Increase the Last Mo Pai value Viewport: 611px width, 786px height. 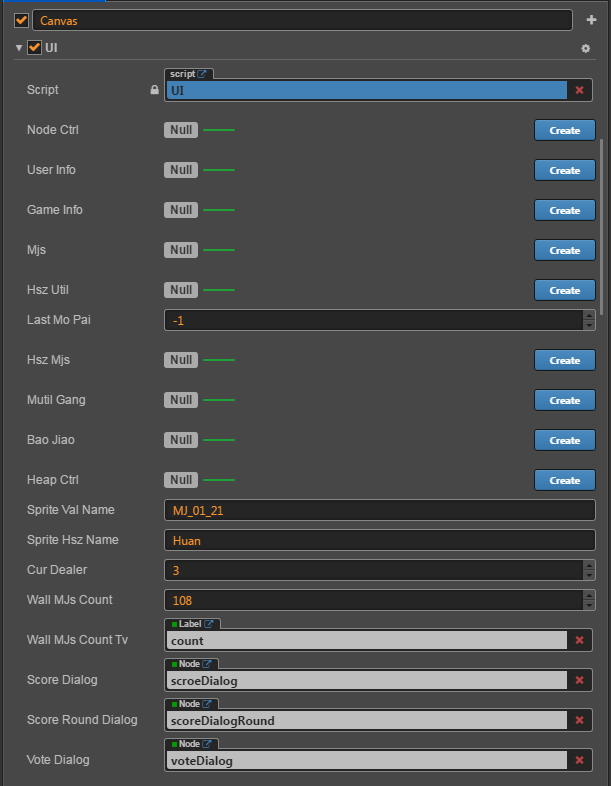click(589, 315)
